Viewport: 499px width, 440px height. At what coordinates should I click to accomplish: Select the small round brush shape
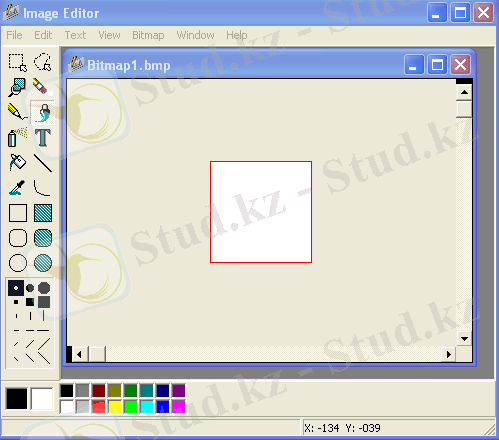tap(16, 288)
